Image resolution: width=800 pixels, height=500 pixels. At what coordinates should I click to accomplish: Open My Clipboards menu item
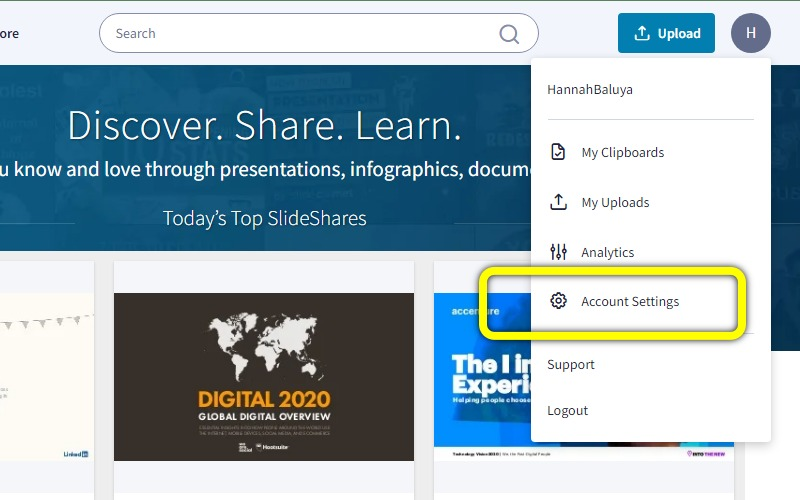coord(622,152)
